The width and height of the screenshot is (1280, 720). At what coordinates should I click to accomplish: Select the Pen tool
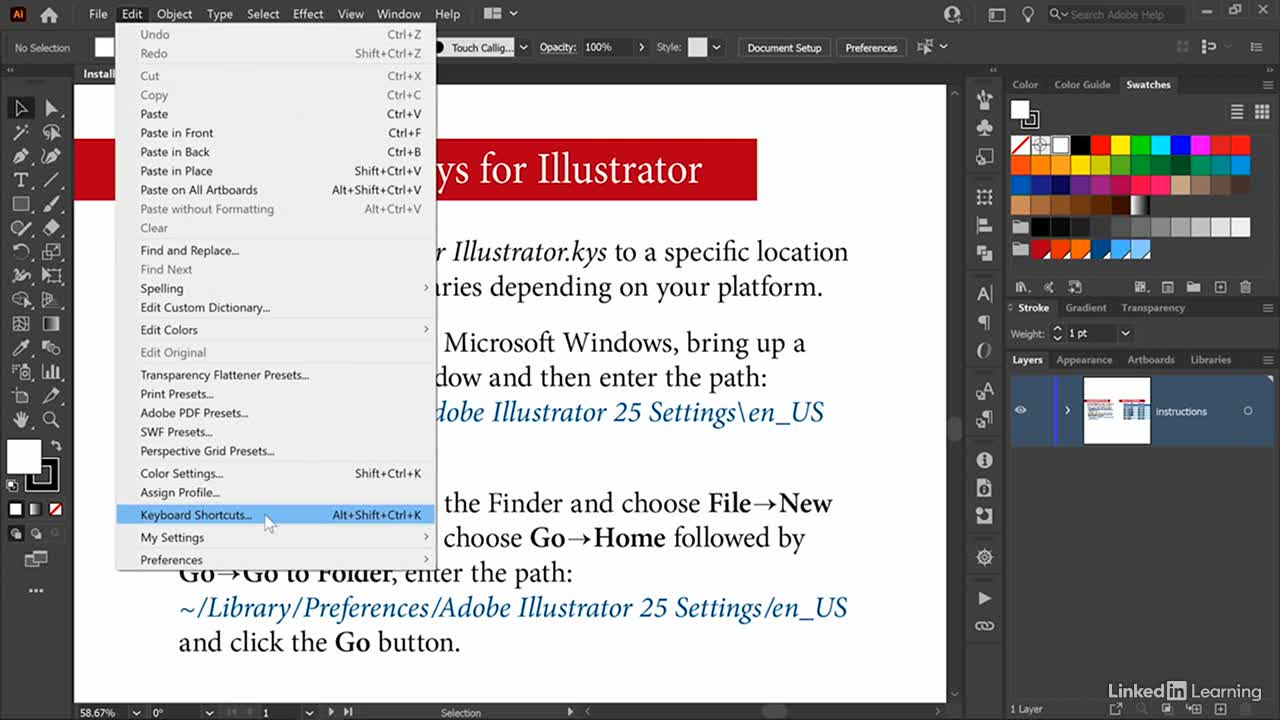pos(20,156)
